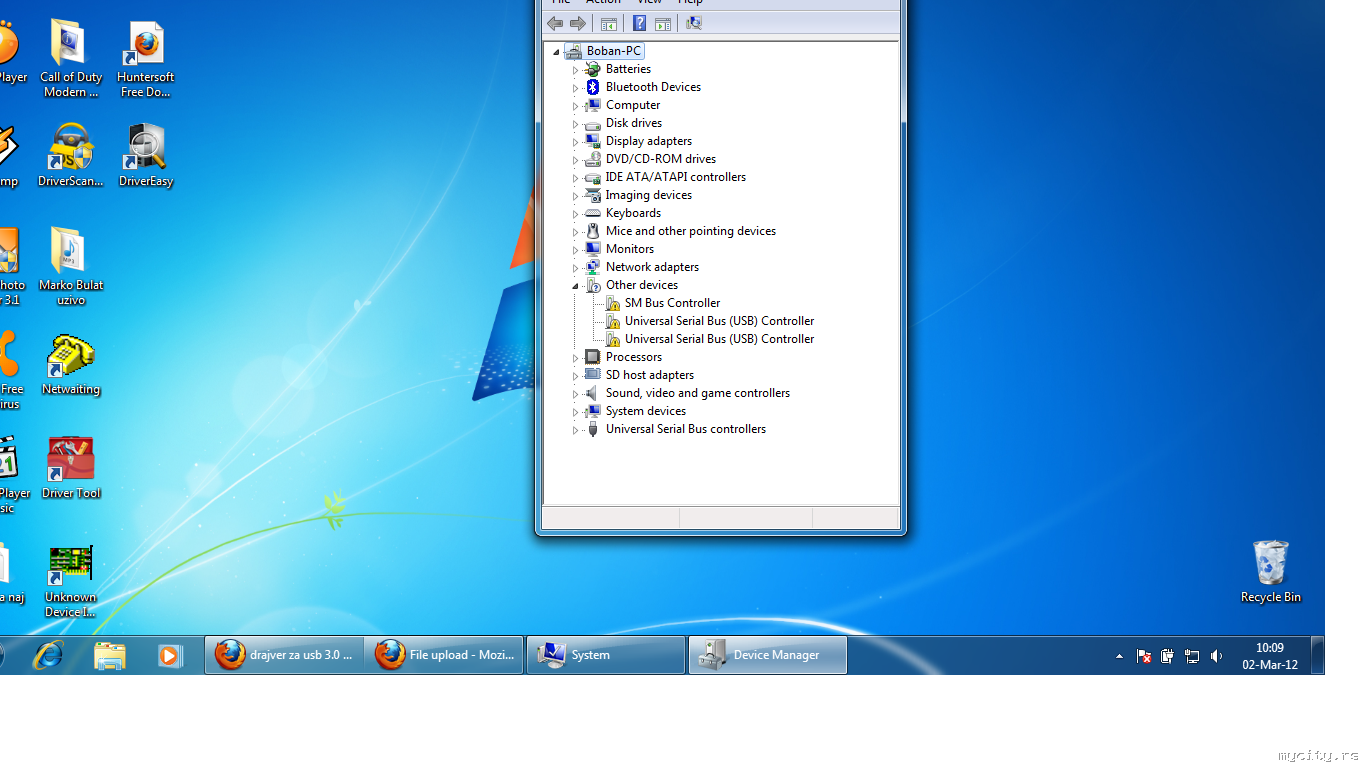Open Internet Explorer from the taskbar

pyautogui.click(x=48, y=655)
